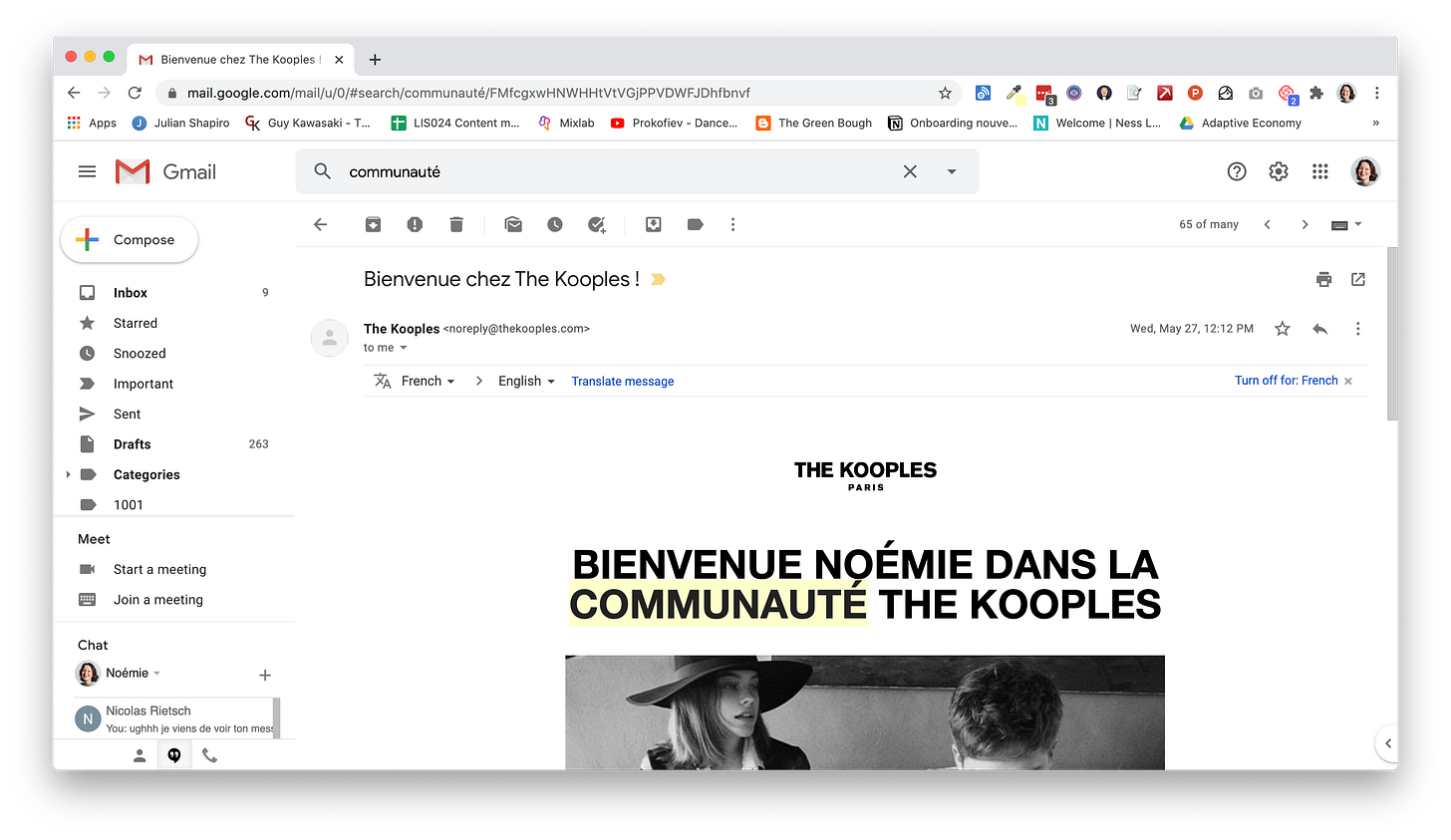Viewport: 1451px width, 840px height.
Task: Dismiss the translation bar with X
Action: point(1348,382)
